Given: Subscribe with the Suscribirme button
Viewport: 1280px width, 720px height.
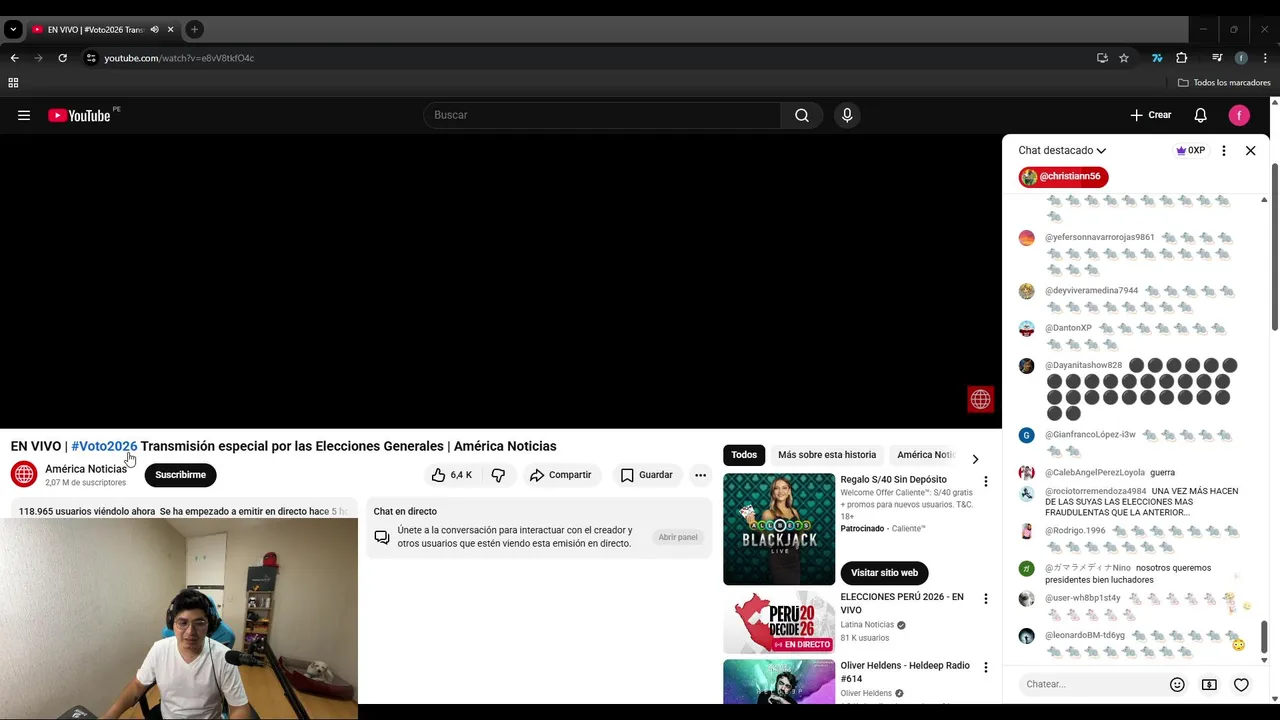Looking at the screenshot, I should pyautogui.click(x=180, y=475).
